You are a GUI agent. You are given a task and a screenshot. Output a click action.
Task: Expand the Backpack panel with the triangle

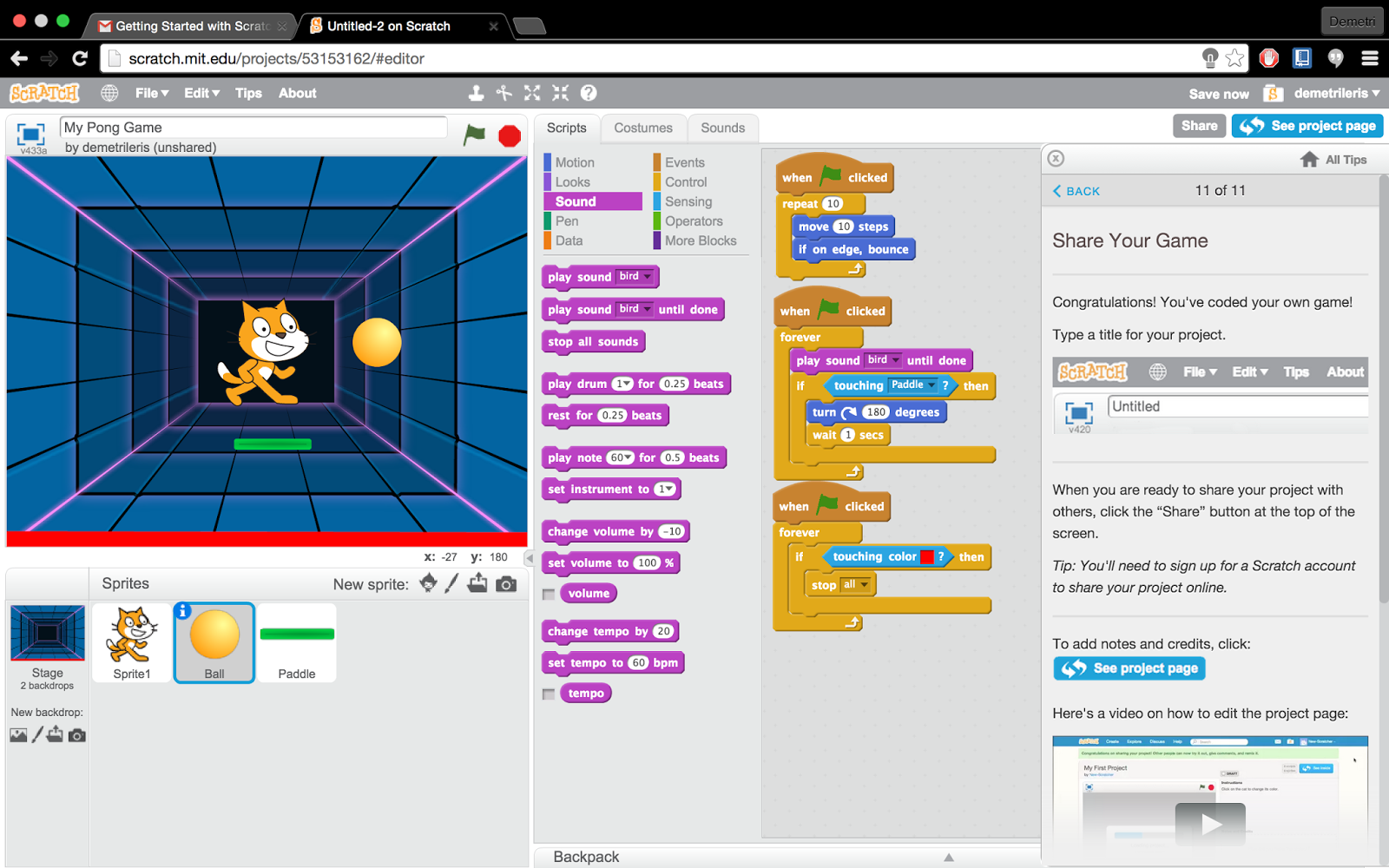949,858
